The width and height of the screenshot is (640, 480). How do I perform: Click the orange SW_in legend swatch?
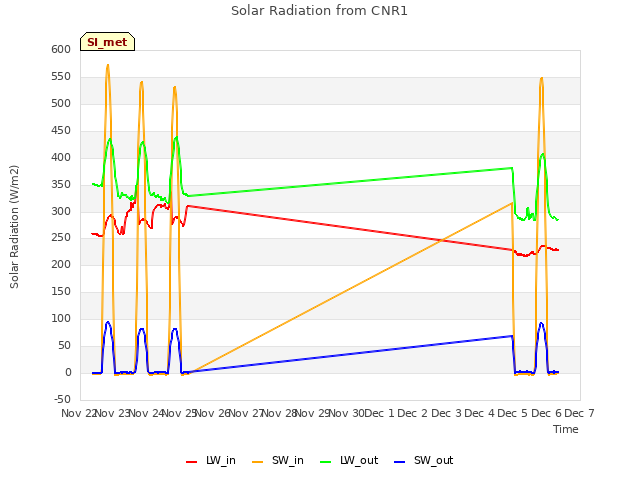point(258,462)
